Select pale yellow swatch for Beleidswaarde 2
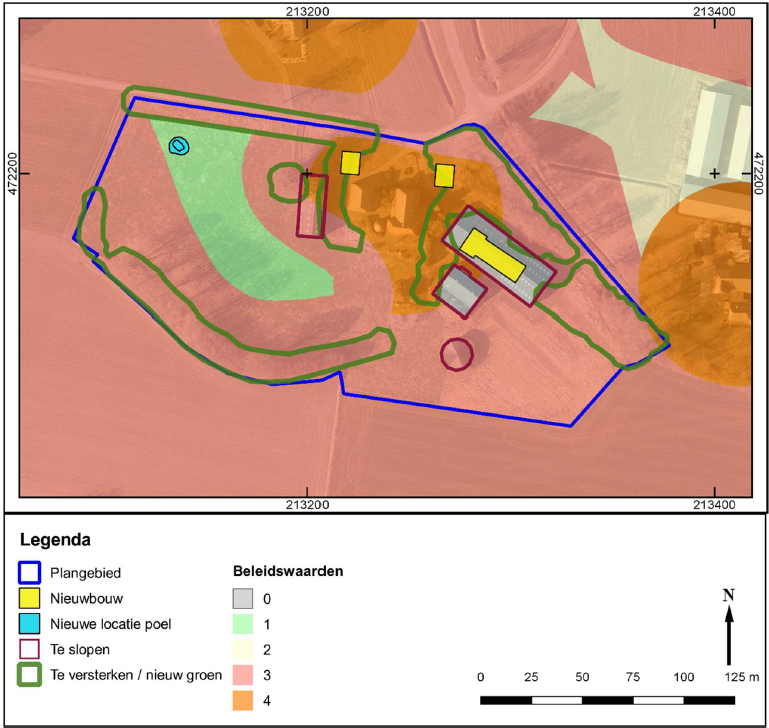 (x=243, y=650)
